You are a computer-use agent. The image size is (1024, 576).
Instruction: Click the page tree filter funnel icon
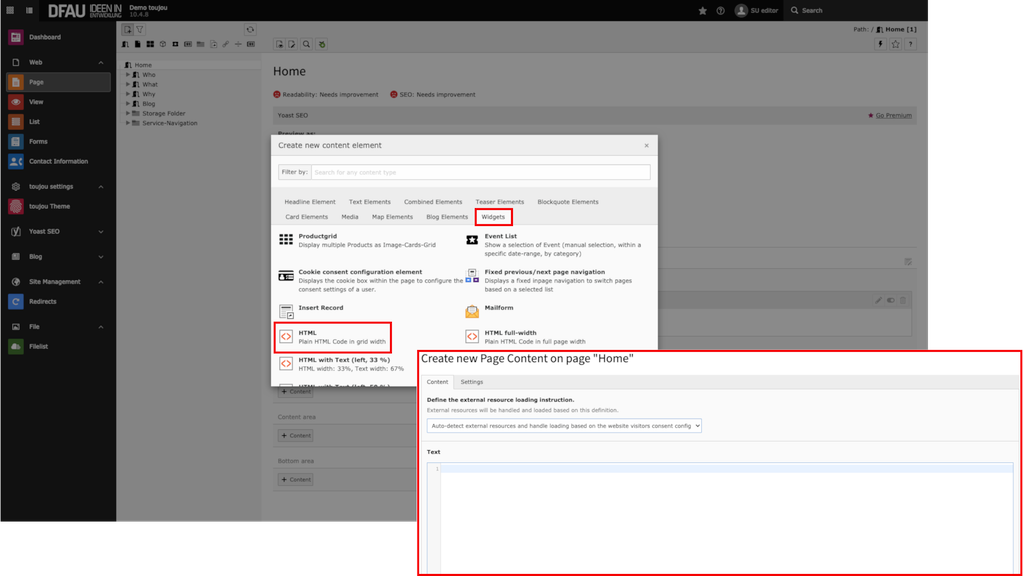tap(140, 30)
